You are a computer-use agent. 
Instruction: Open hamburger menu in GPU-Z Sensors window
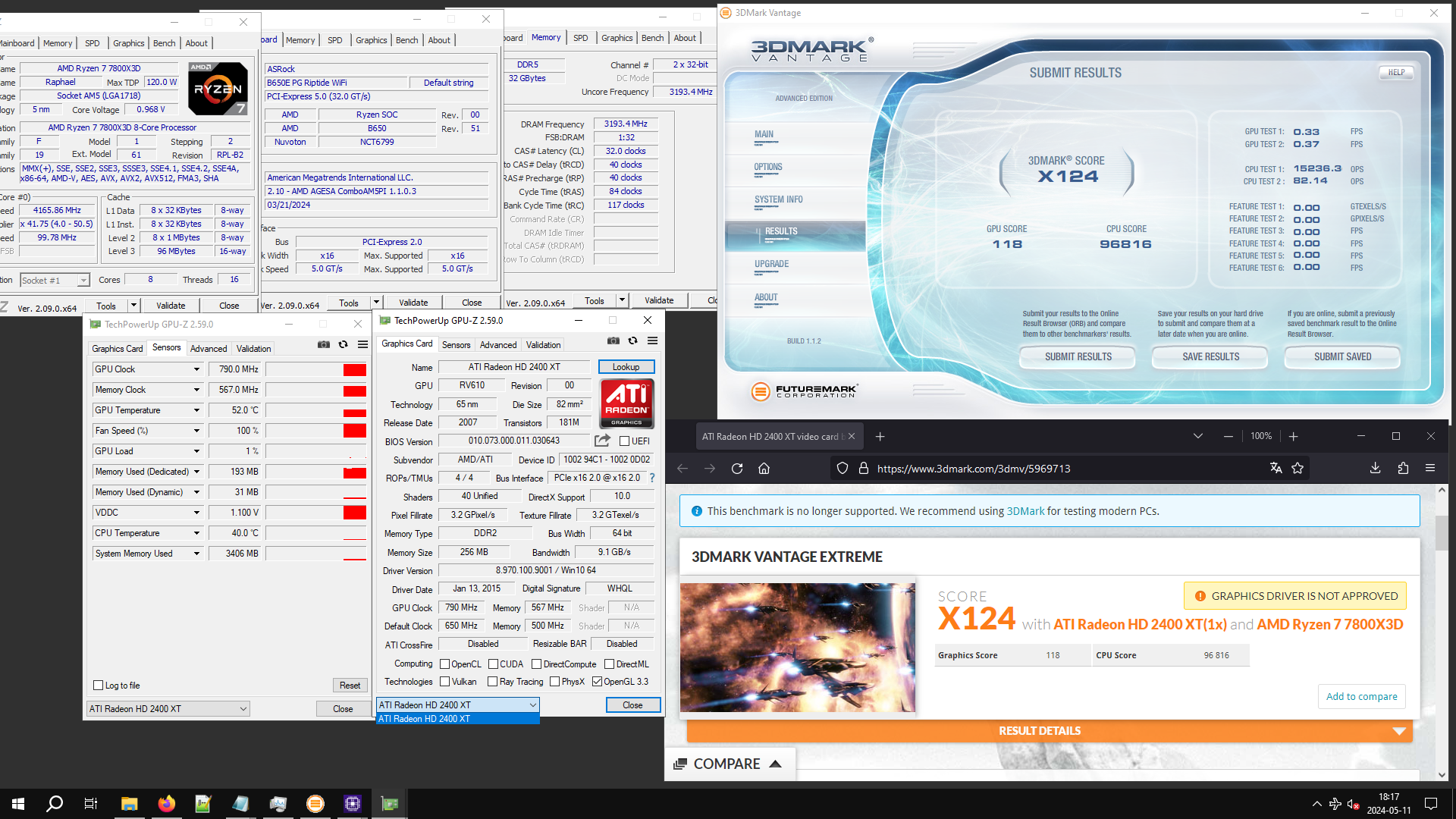363,344
